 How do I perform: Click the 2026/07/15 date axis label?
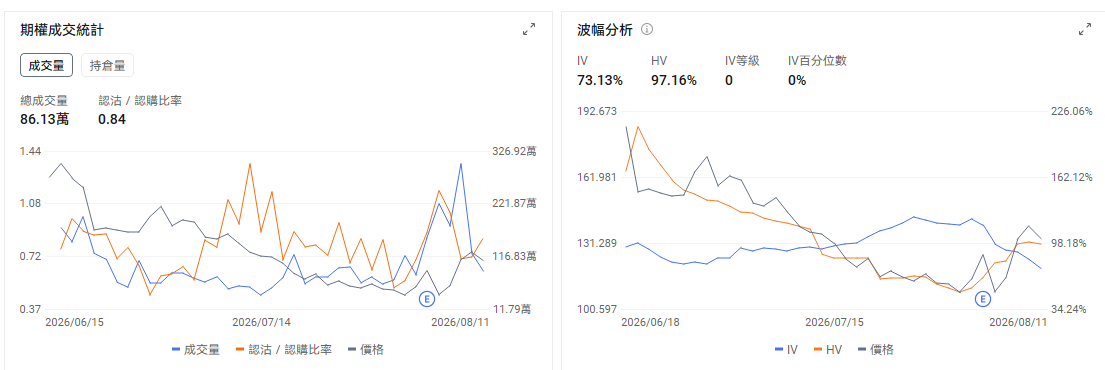(834, 322)
